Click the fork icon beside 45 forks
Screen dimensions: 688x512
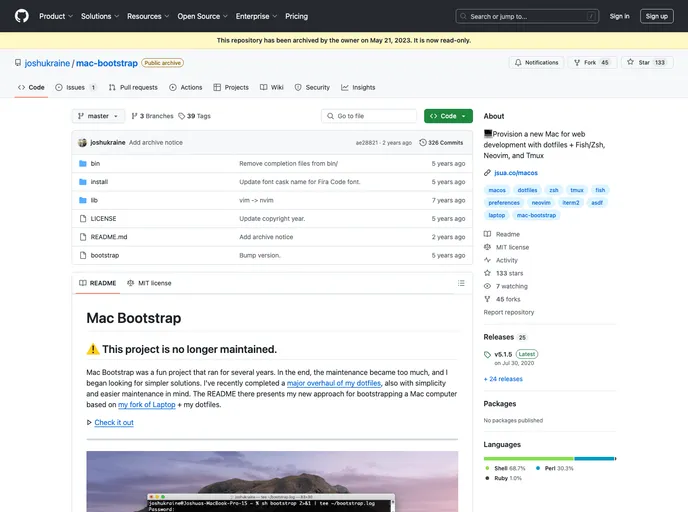click(x=487, y=299)
